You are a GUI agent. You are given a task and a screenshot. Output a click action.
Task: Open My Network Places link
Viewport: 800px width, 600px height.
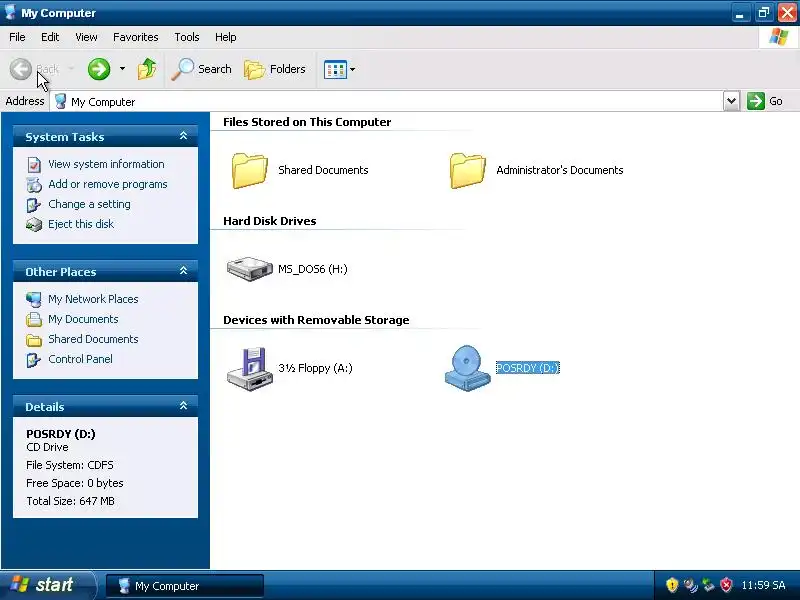click(93, 299)
